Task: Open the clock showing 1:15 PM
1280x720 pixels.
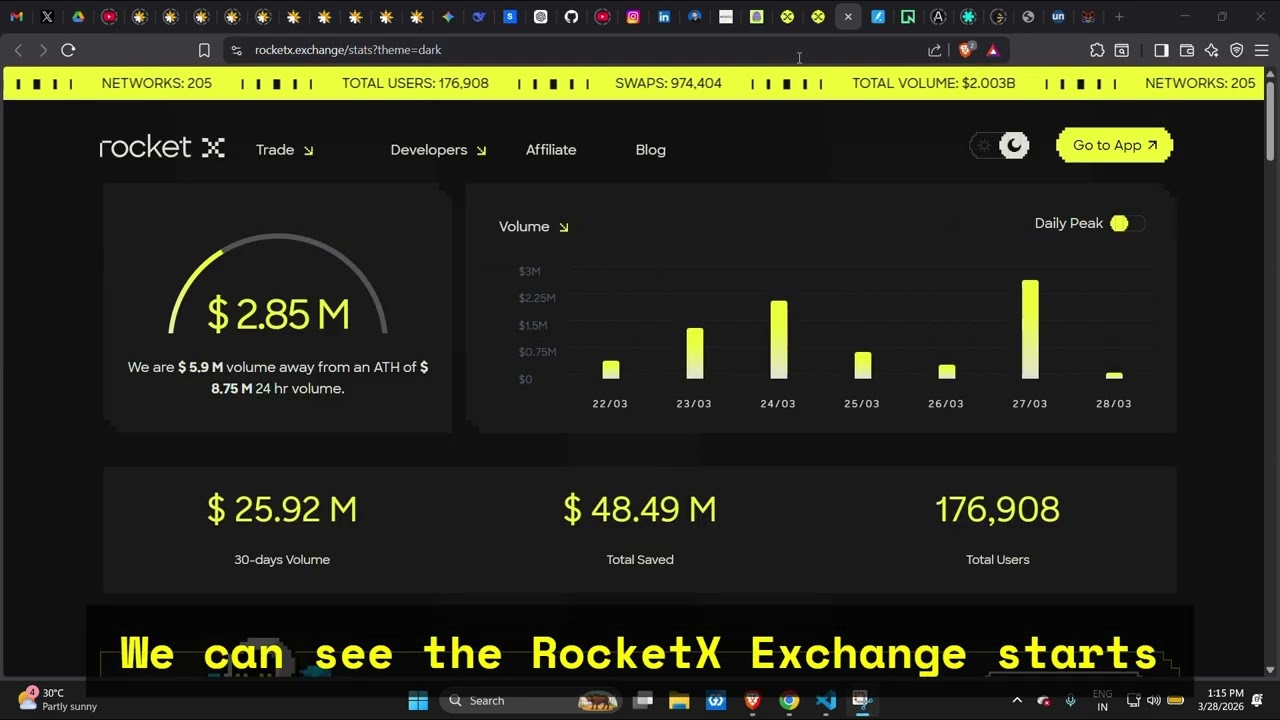Action: point(1225,700)
